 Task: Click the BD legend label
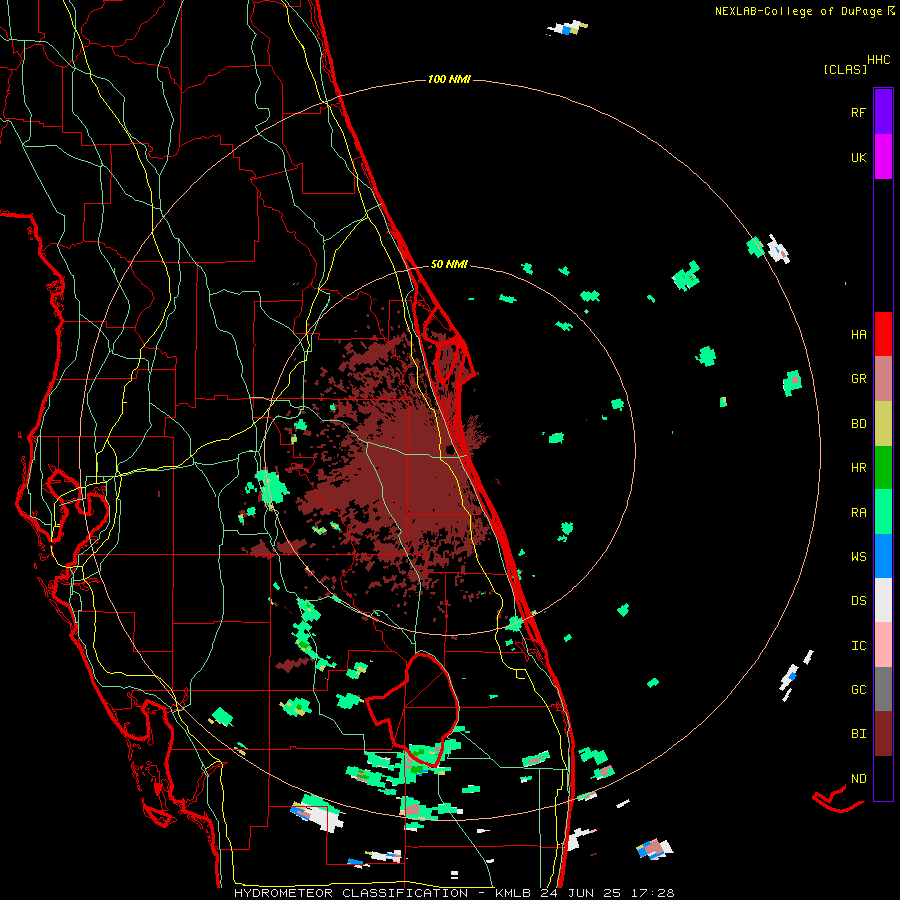858,424
